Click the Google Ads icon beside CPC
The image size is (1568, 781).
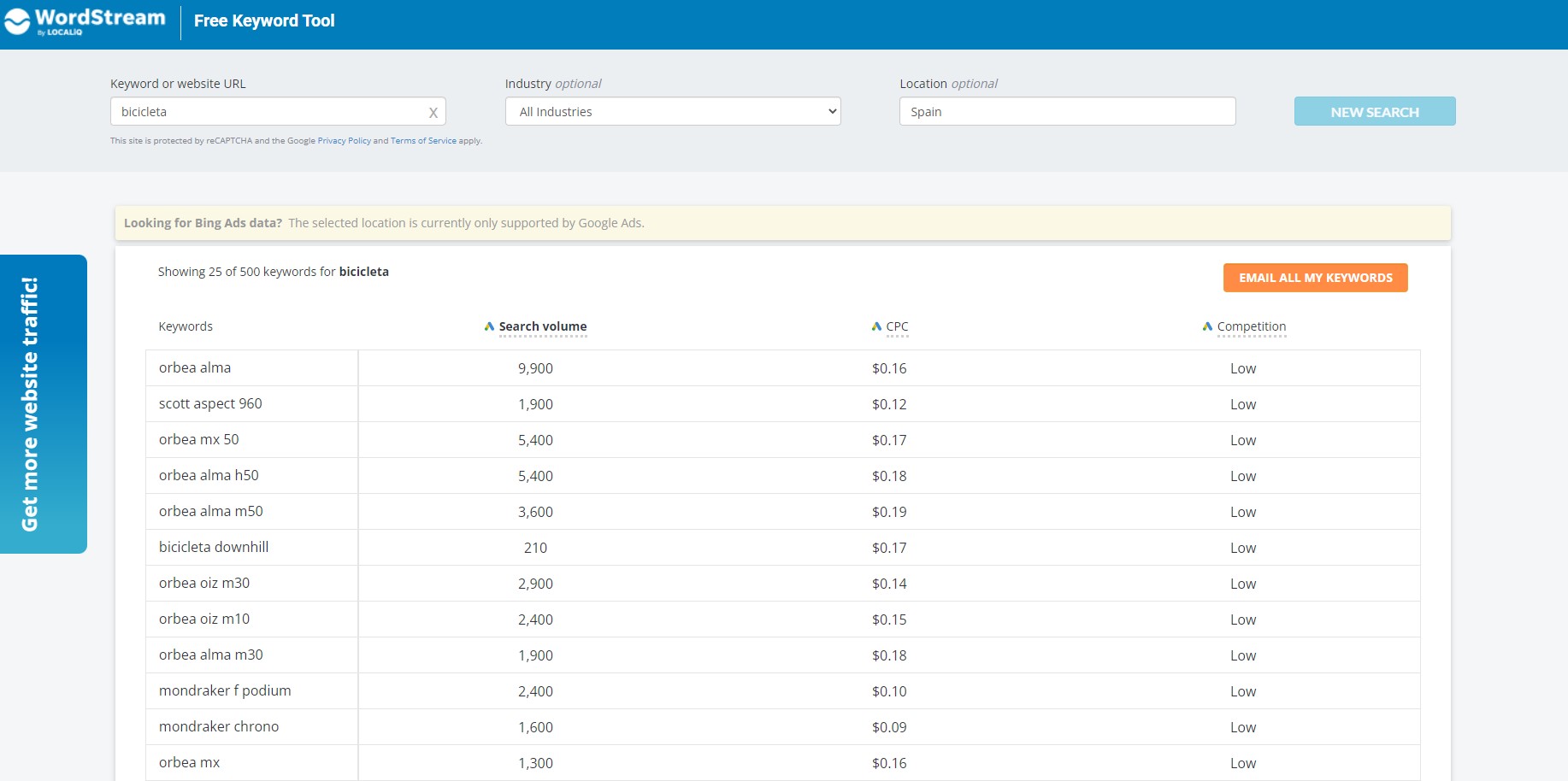(876, 326)
